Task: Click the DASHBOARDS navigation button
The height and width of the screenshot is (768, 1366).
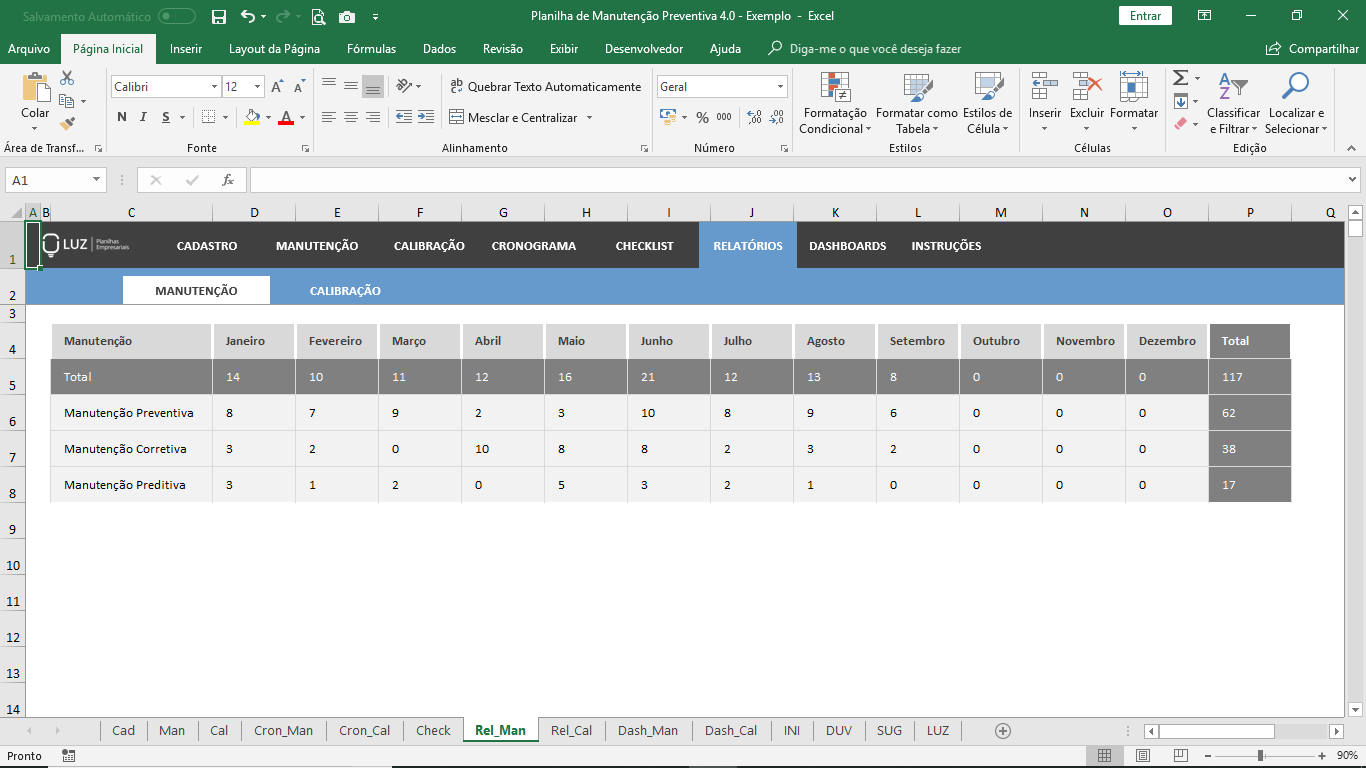Action: coord(847,246)
